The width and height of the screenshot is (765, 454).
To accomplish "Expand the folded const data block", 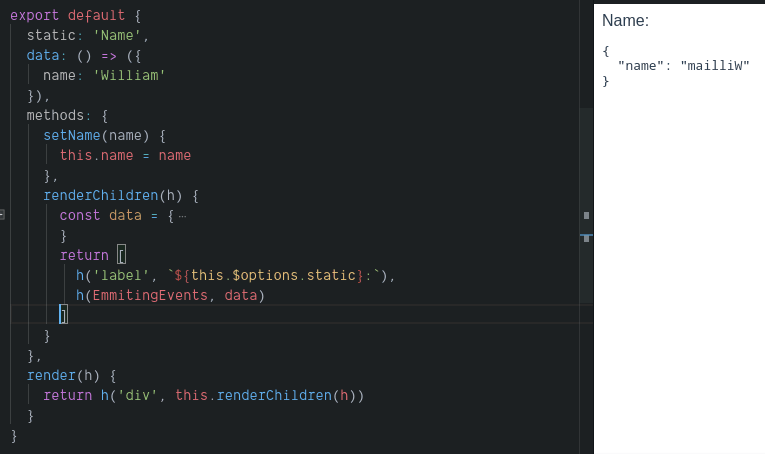I will 2,215.
